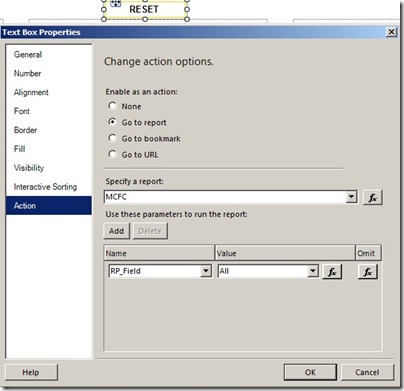Expand the All value dropdown
Viewport: 404px width, 391px height.
coord(313,271)
